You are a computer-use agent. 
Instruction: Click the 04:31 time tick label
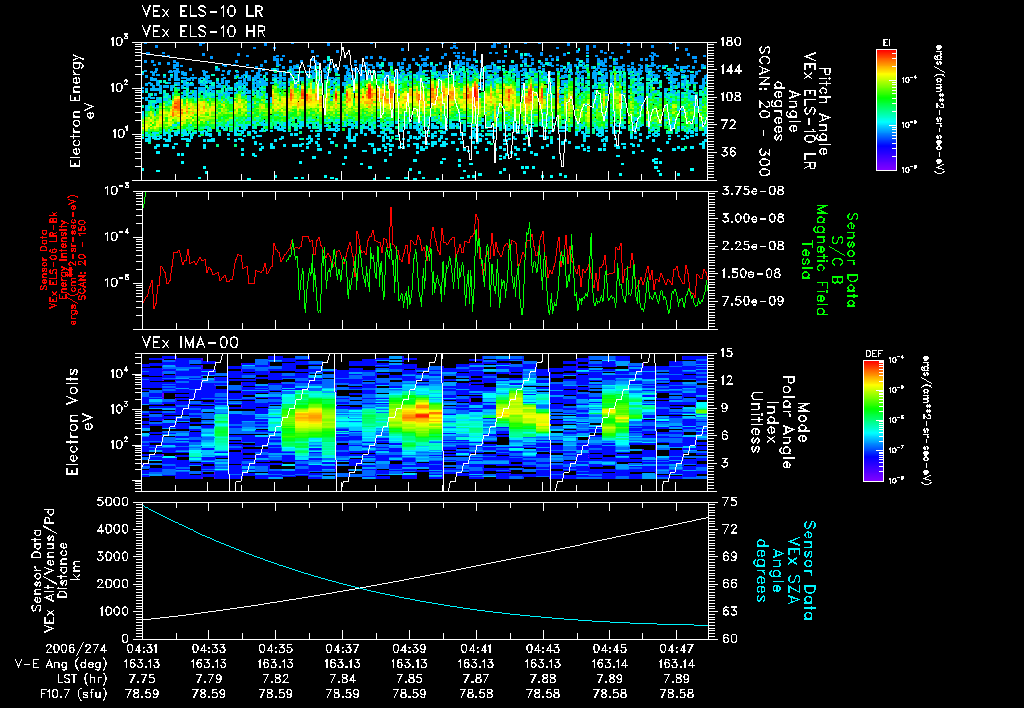point(142,651)
